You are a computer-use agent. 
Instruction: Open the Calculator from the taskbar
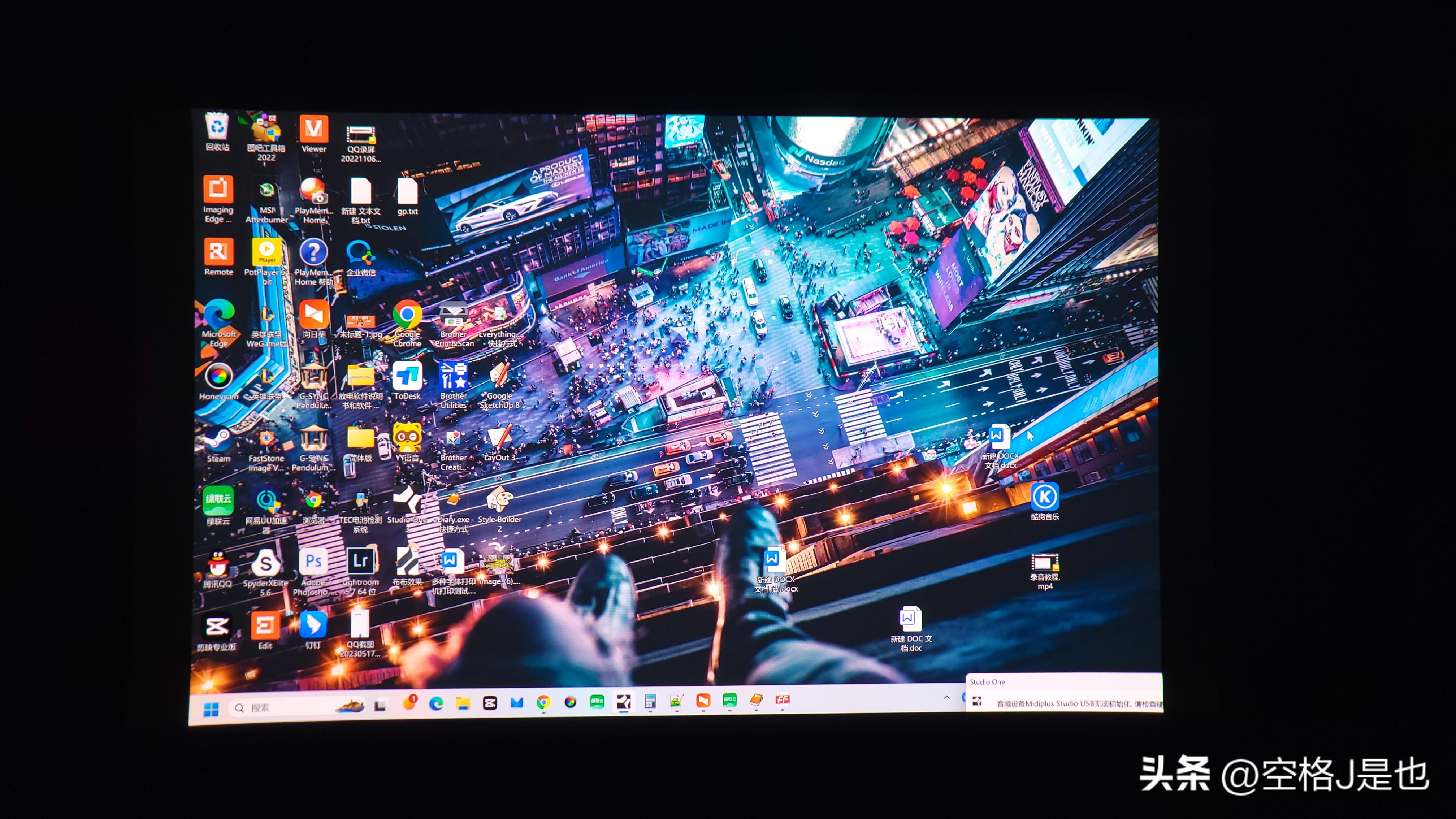click(x=650, y=701)
